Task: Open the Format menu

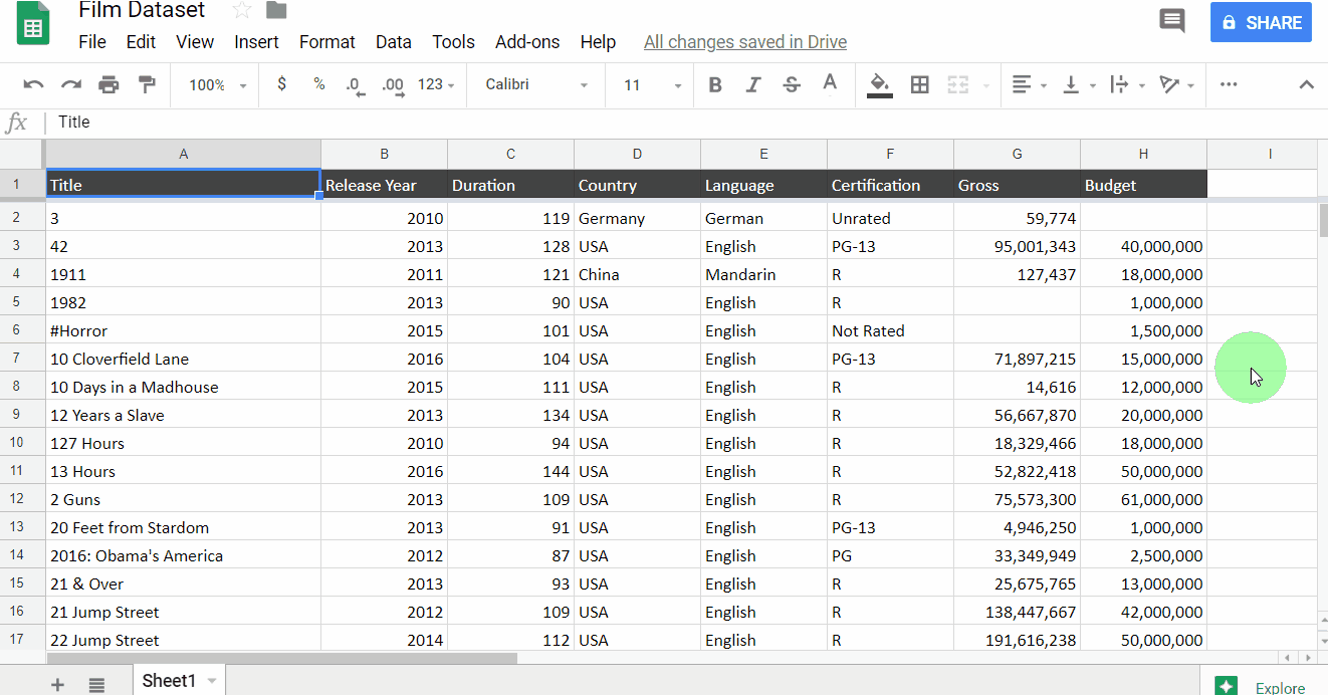Action: 327,42
